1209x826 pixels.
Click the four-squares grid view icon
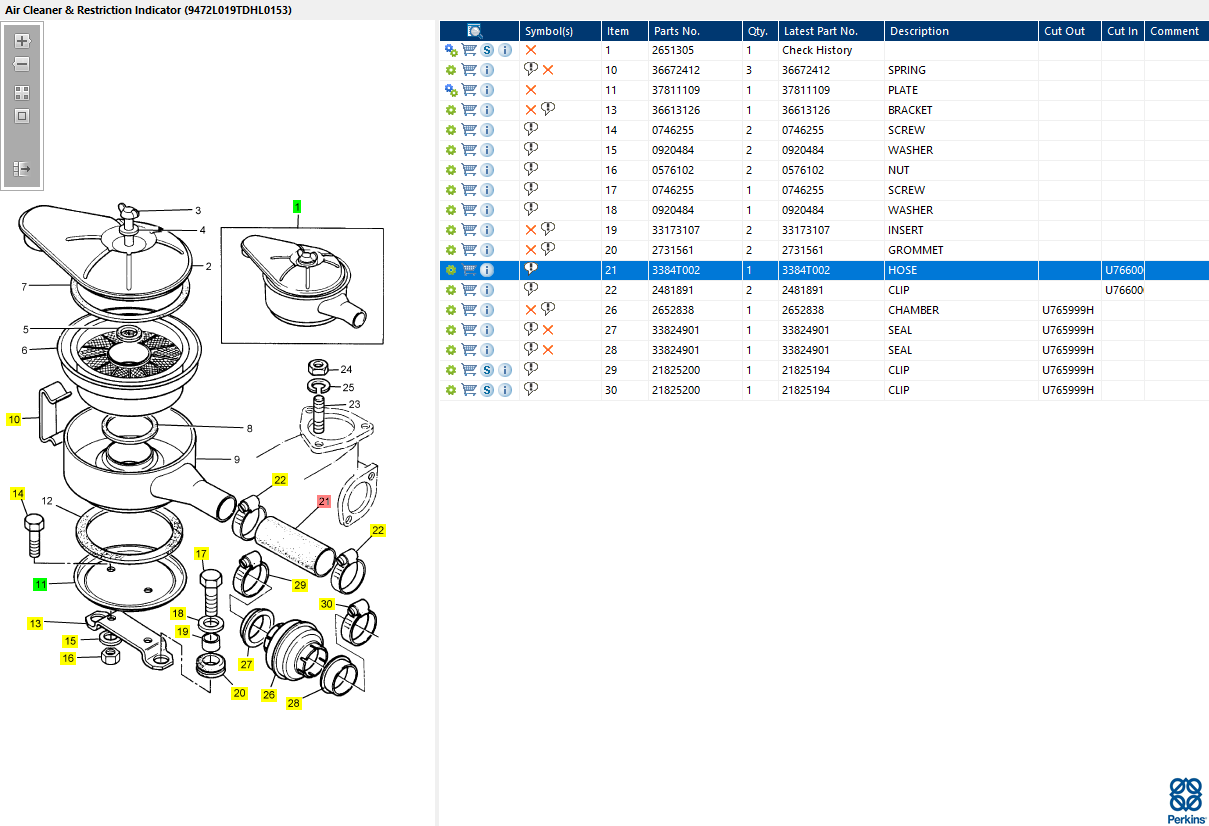pos(22,92)
